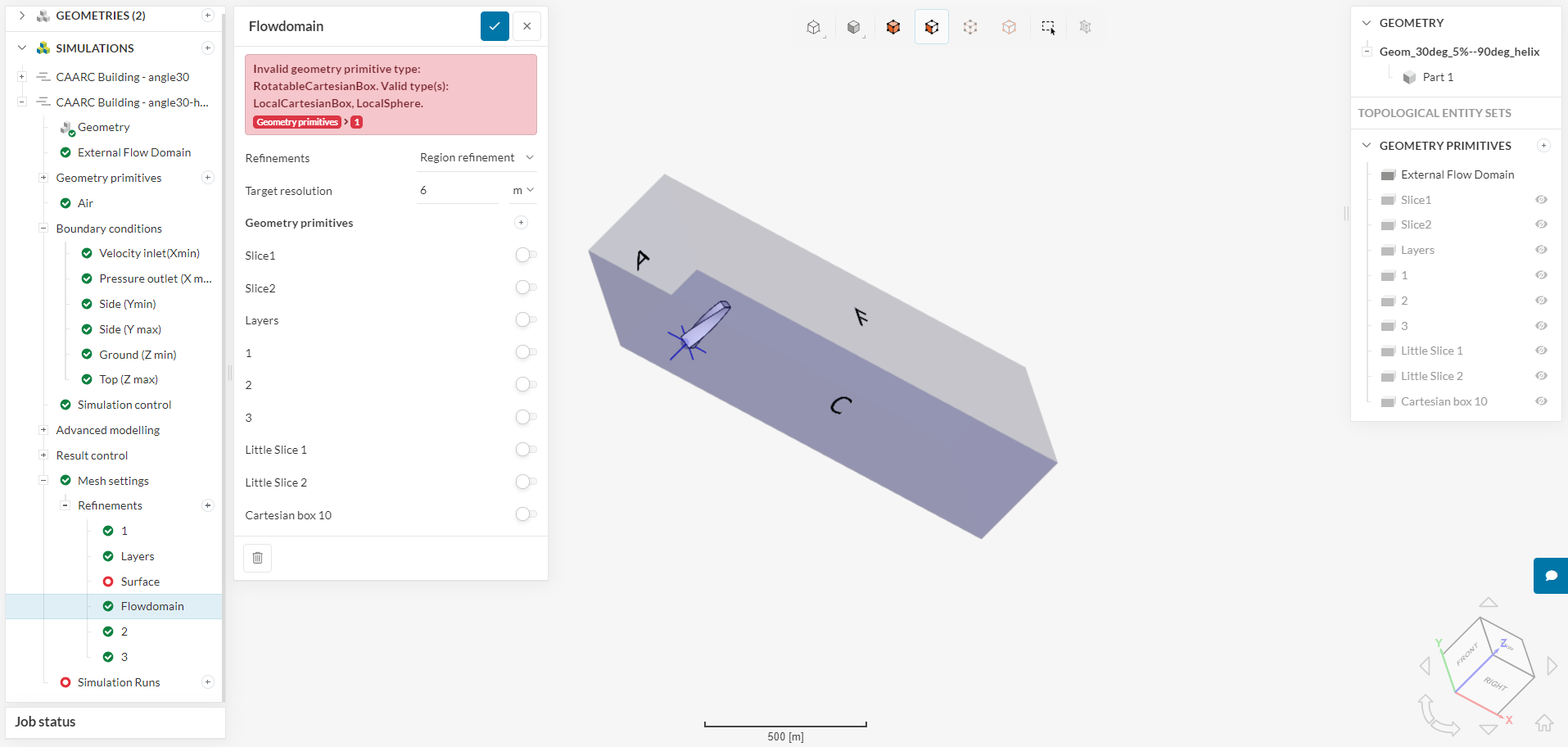Viewport: 1568px width, 747px height.
Task: Add a new geometry via GEOMETRIES plus icon
Action: click(x=208, y=16)
